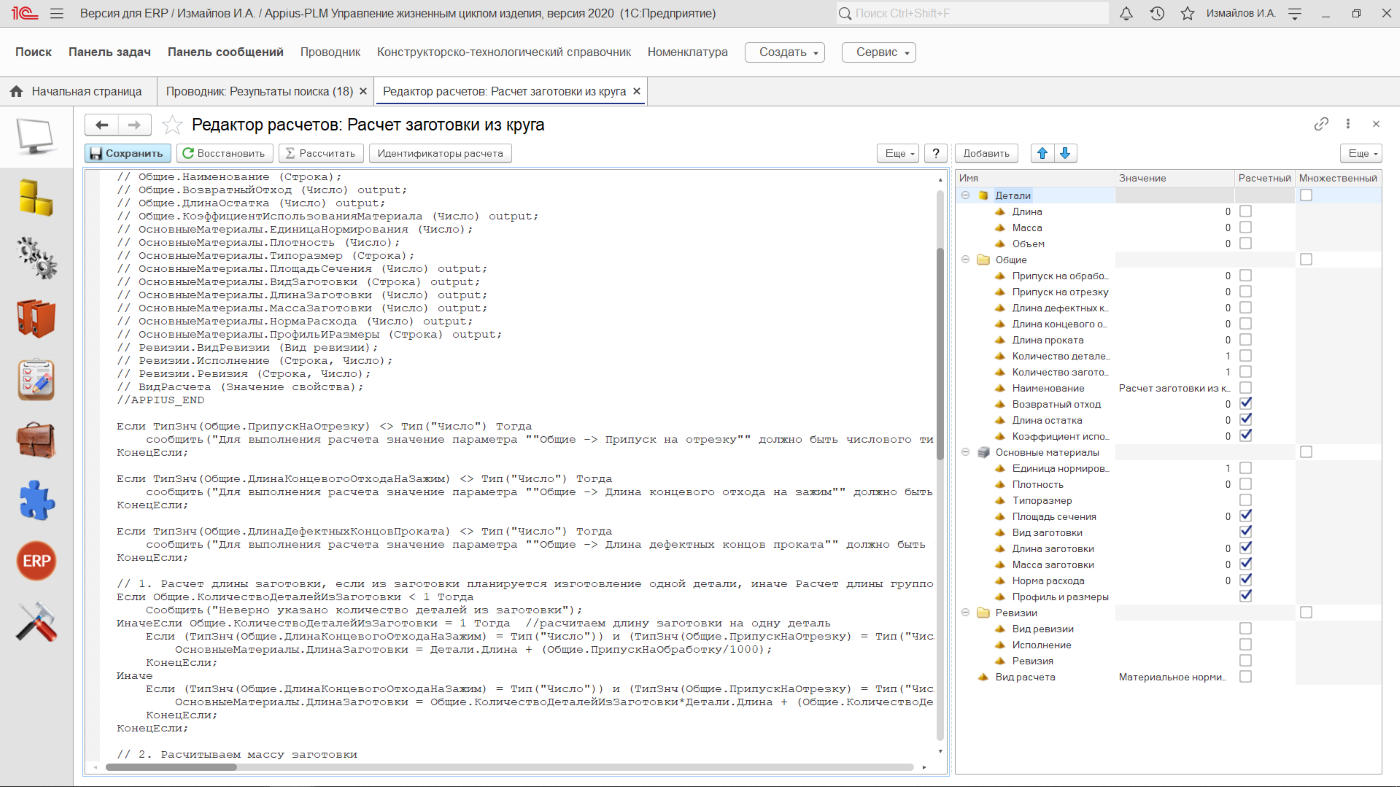The width and height of the screenshot is (1400, 787).
Task: Collapse the Ревизии tree group
Action: pos(966,612)
